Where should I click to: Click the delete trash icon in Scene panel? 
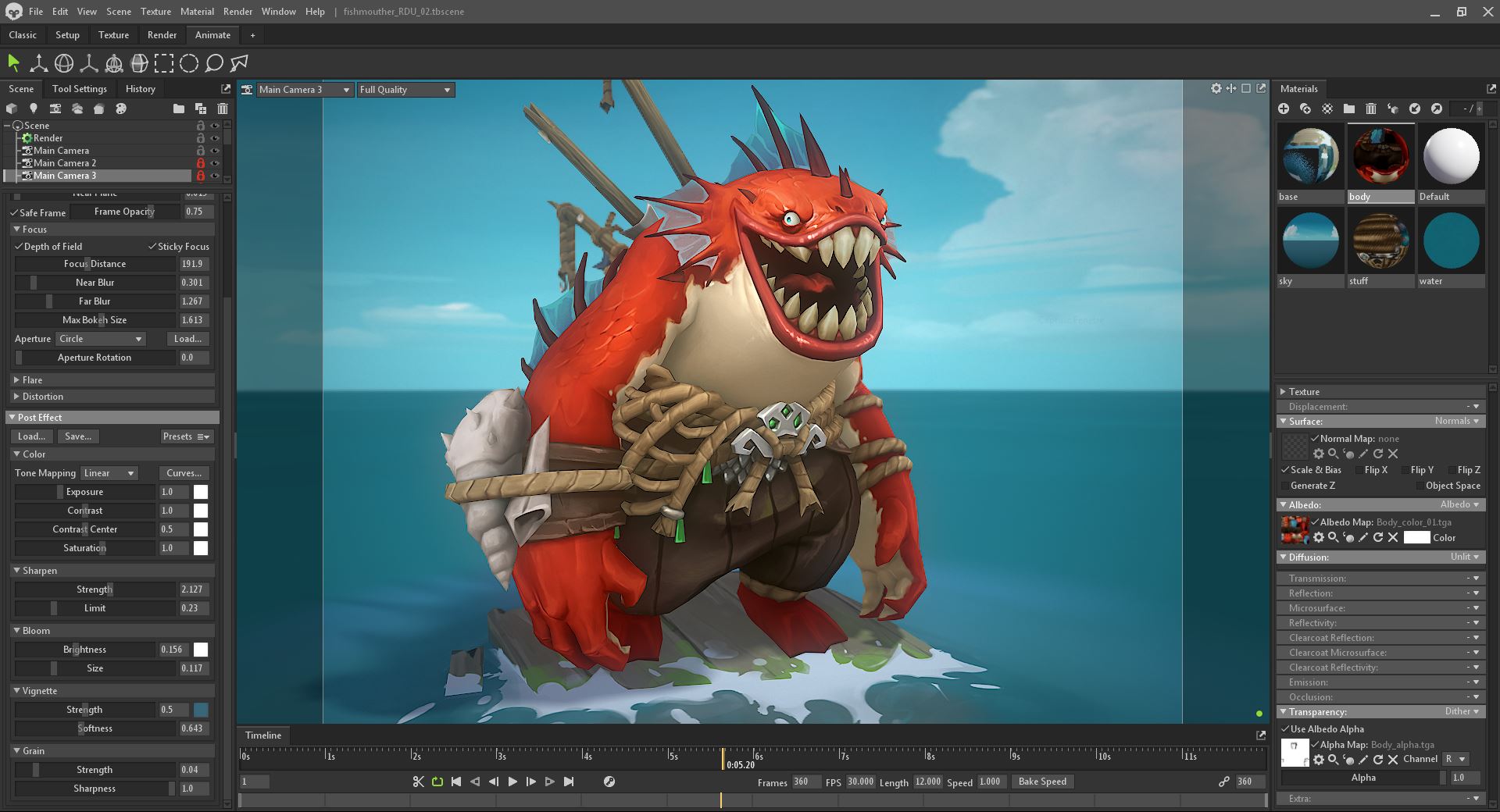pos(223,109)
